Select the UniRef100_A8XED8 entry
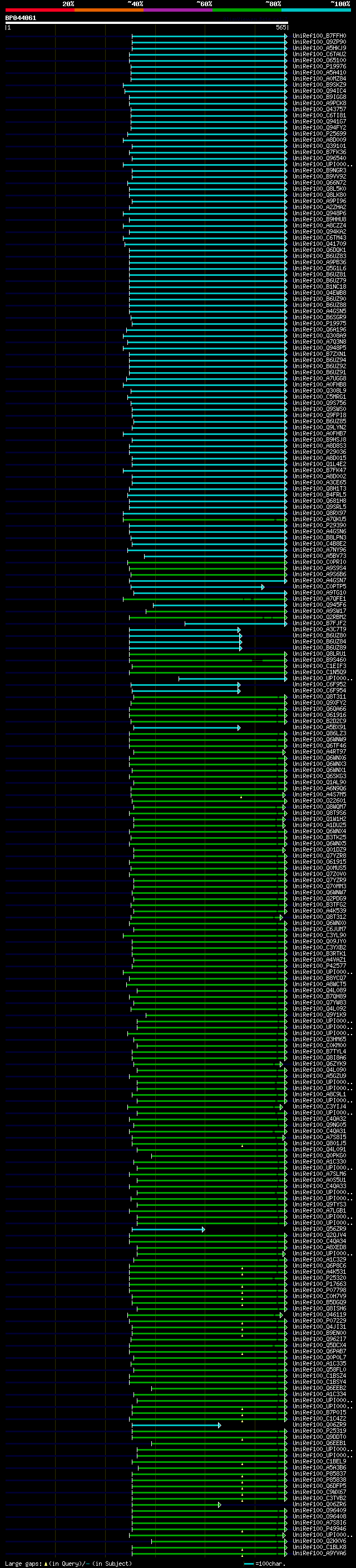Screen dimensions: 356x1568 pyautogui.click(x=319, y=1247)
